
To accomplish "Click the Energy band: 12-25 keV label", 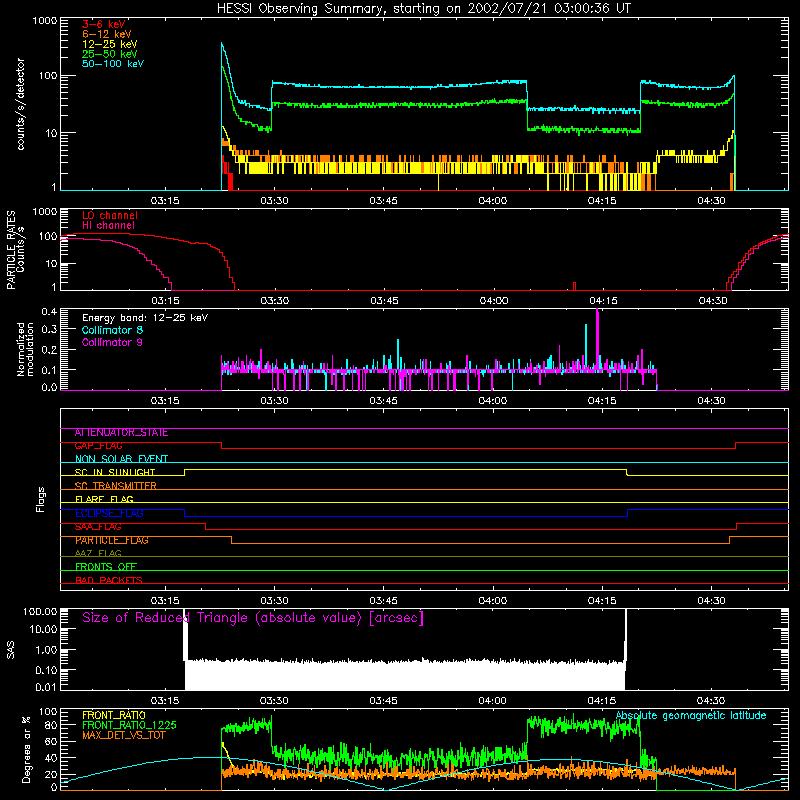I will [x=145, y=318].
